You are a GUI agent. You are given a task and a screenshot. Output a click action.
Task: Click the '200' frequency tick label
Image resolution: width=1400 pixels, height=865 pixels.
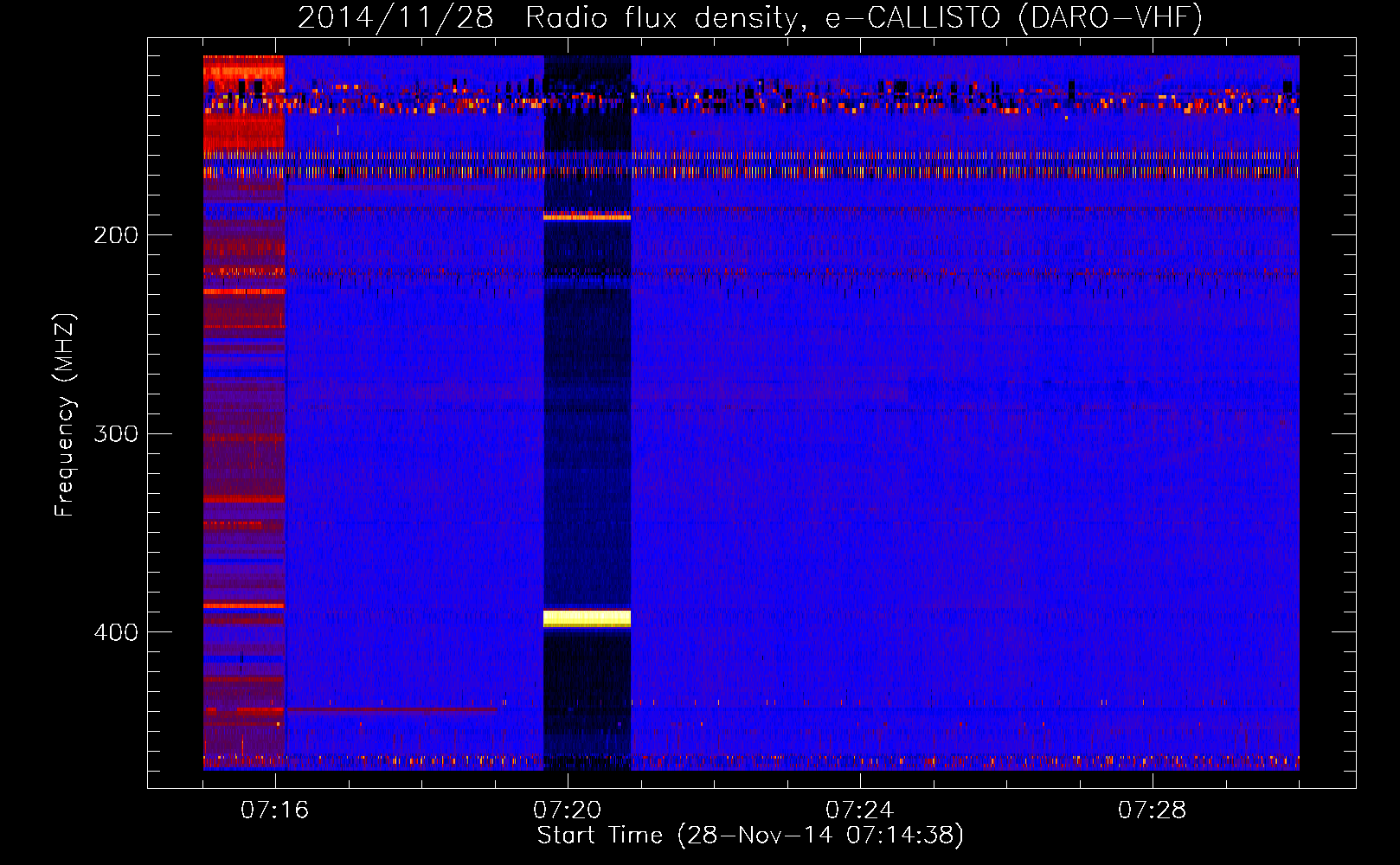tap(116, 235)
